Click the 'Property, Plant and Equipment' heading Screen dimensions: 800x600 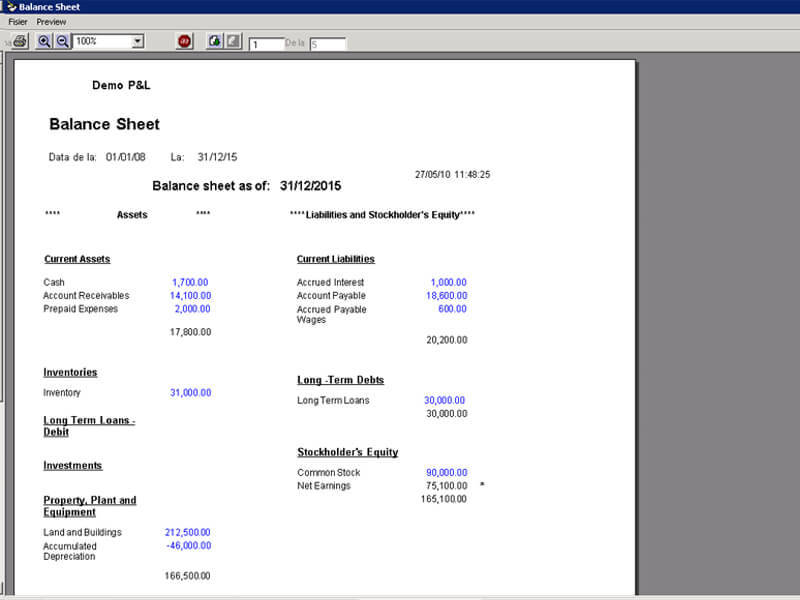click(x=90, y=506)
